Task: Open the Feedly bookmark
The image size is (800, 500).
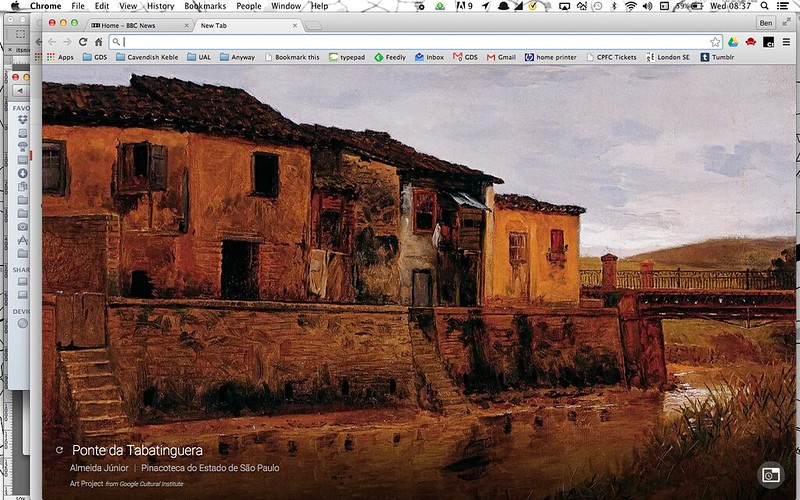Action: tap(390, 57)
